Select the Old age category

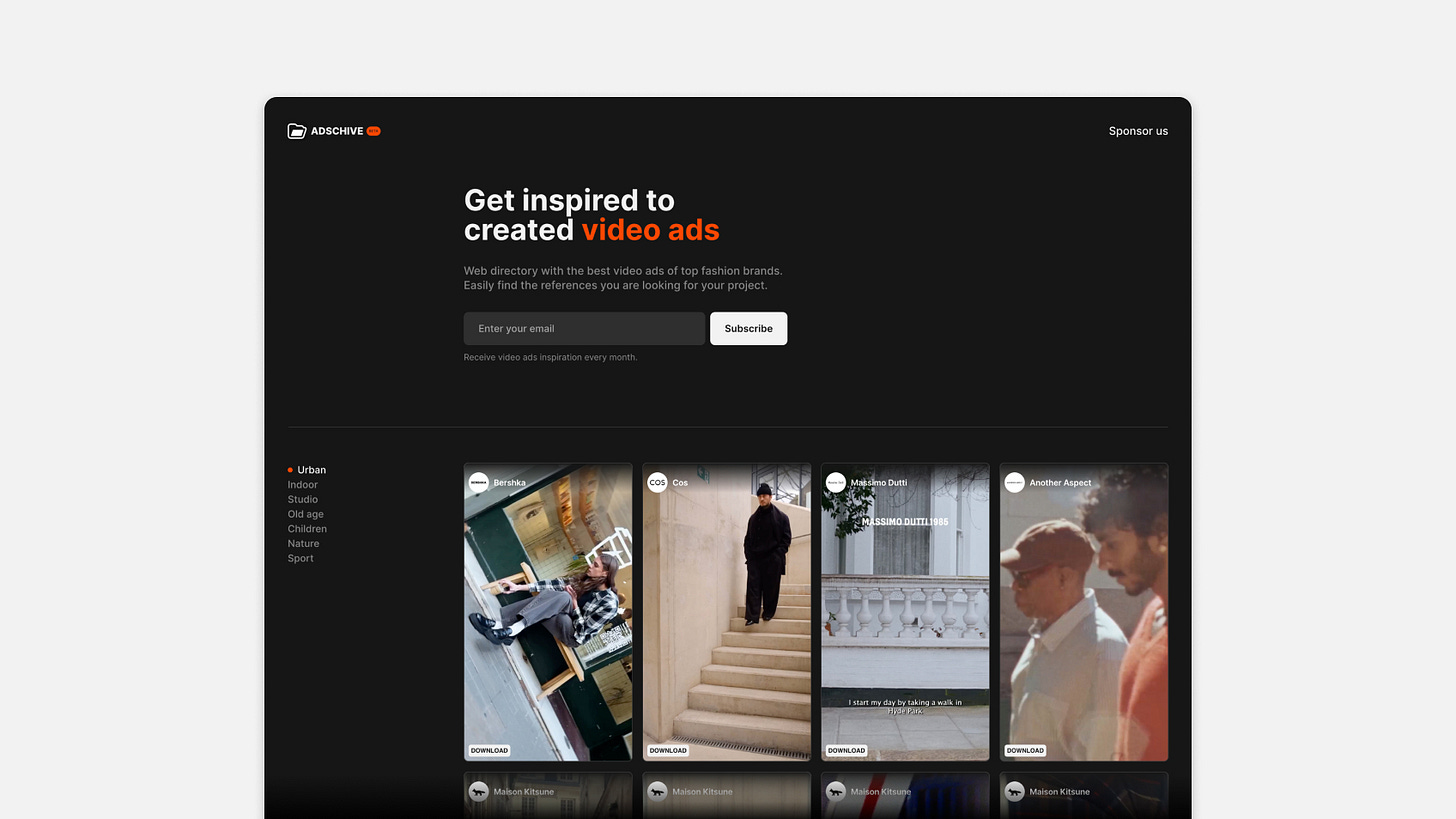(305, 514)
